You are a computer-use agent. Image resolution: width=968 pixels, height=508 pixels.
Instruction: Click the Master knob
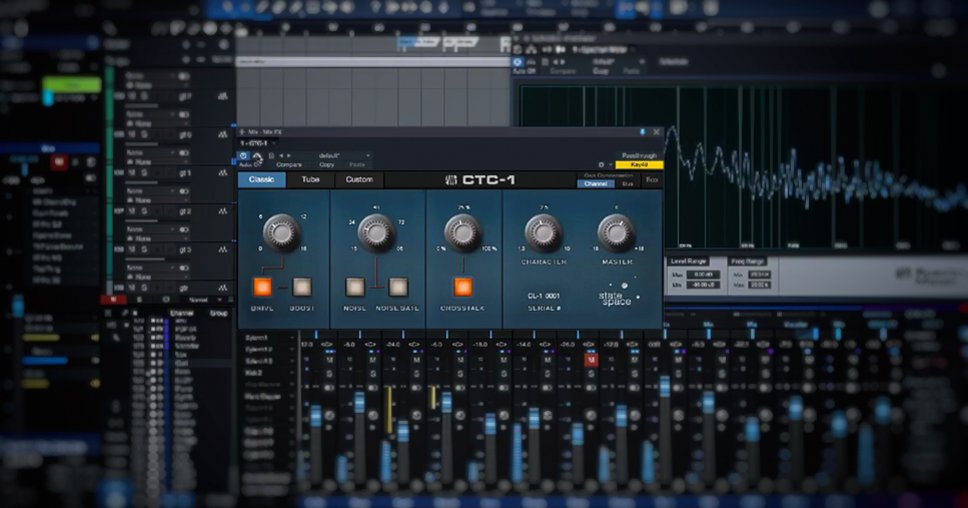(x=616, y=232)
